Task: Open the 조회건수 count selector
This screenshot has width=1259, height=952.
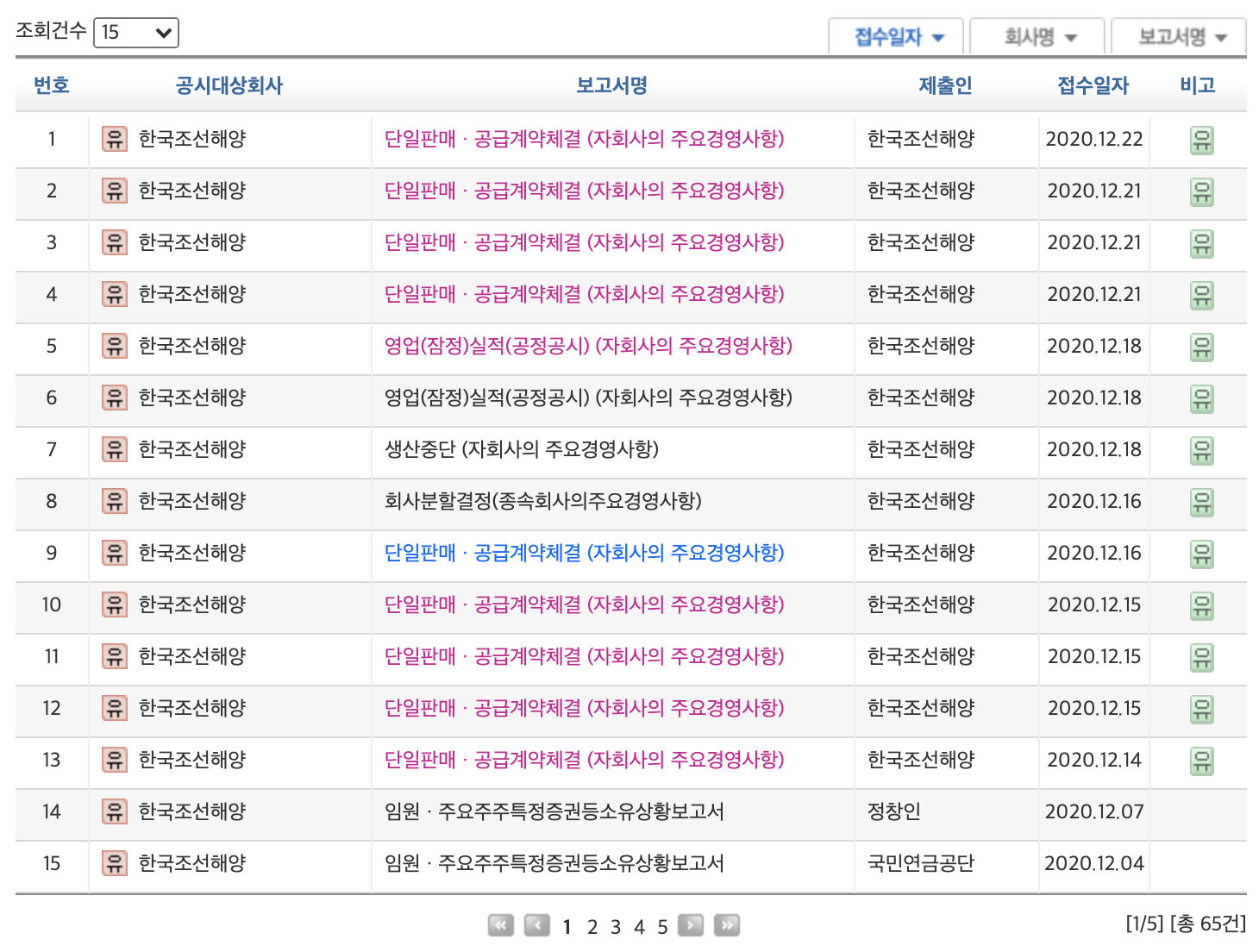Action: click(x=135, y=32)
